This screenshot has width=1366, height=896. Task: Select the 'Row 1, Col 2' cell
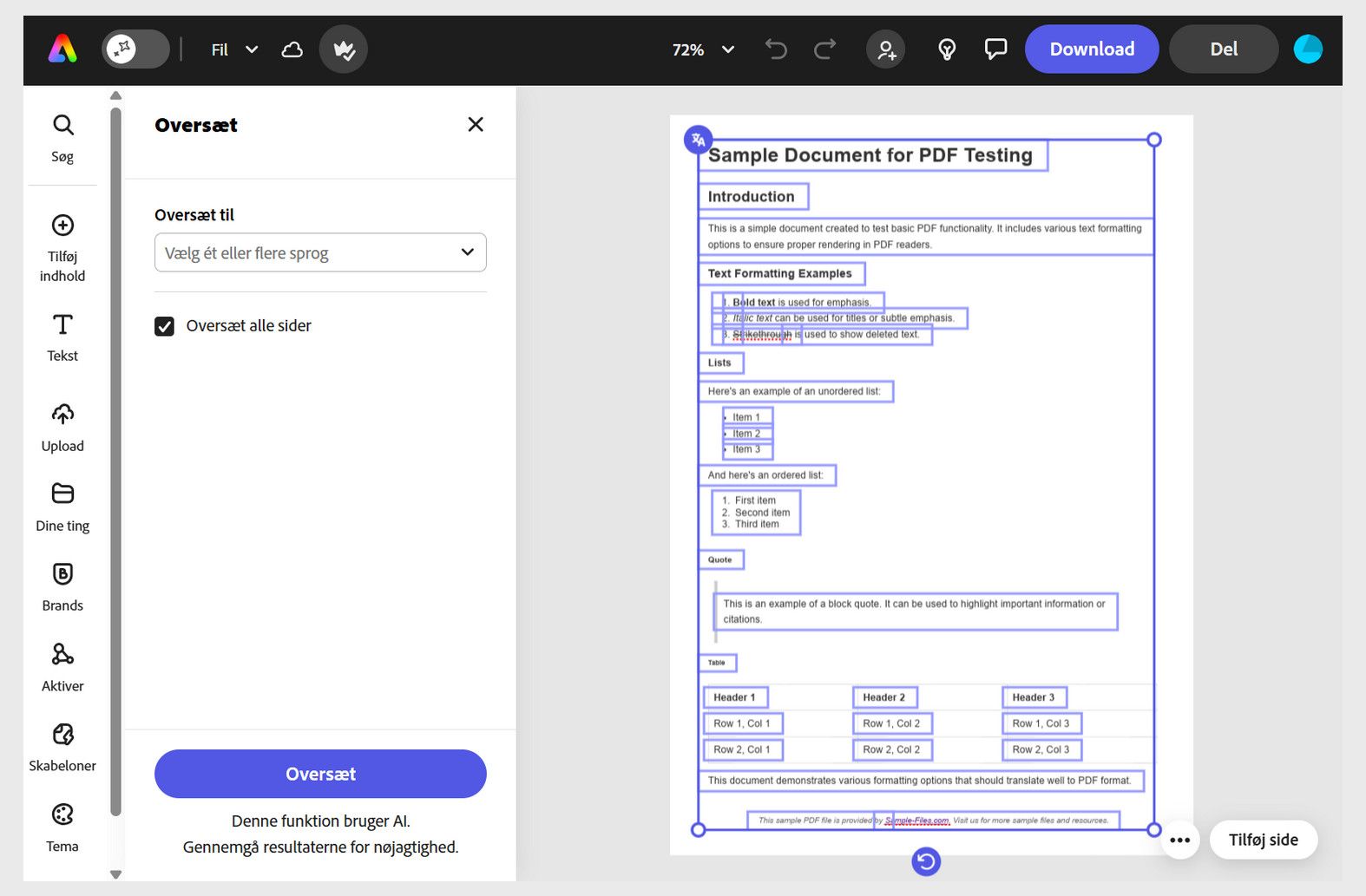[x=893, y=723]
